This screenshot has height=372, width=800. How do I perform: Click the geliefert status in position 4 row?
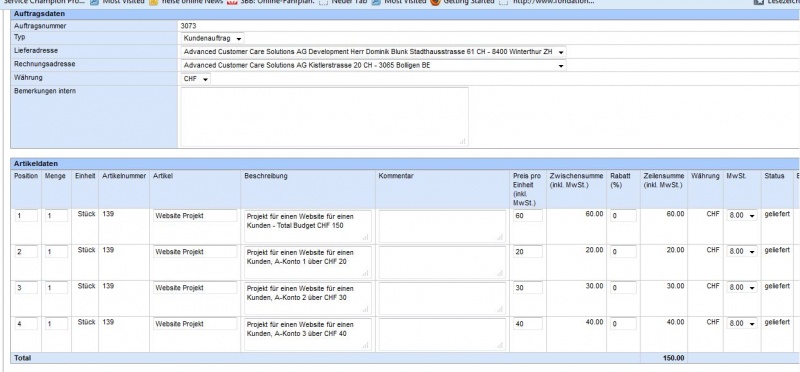tap(777, 323)
